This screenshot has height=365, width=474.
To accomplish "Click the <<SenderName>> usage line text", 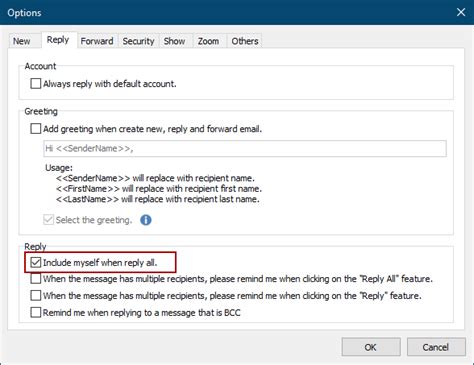I will pyautogui.click(x=155, y=178).
